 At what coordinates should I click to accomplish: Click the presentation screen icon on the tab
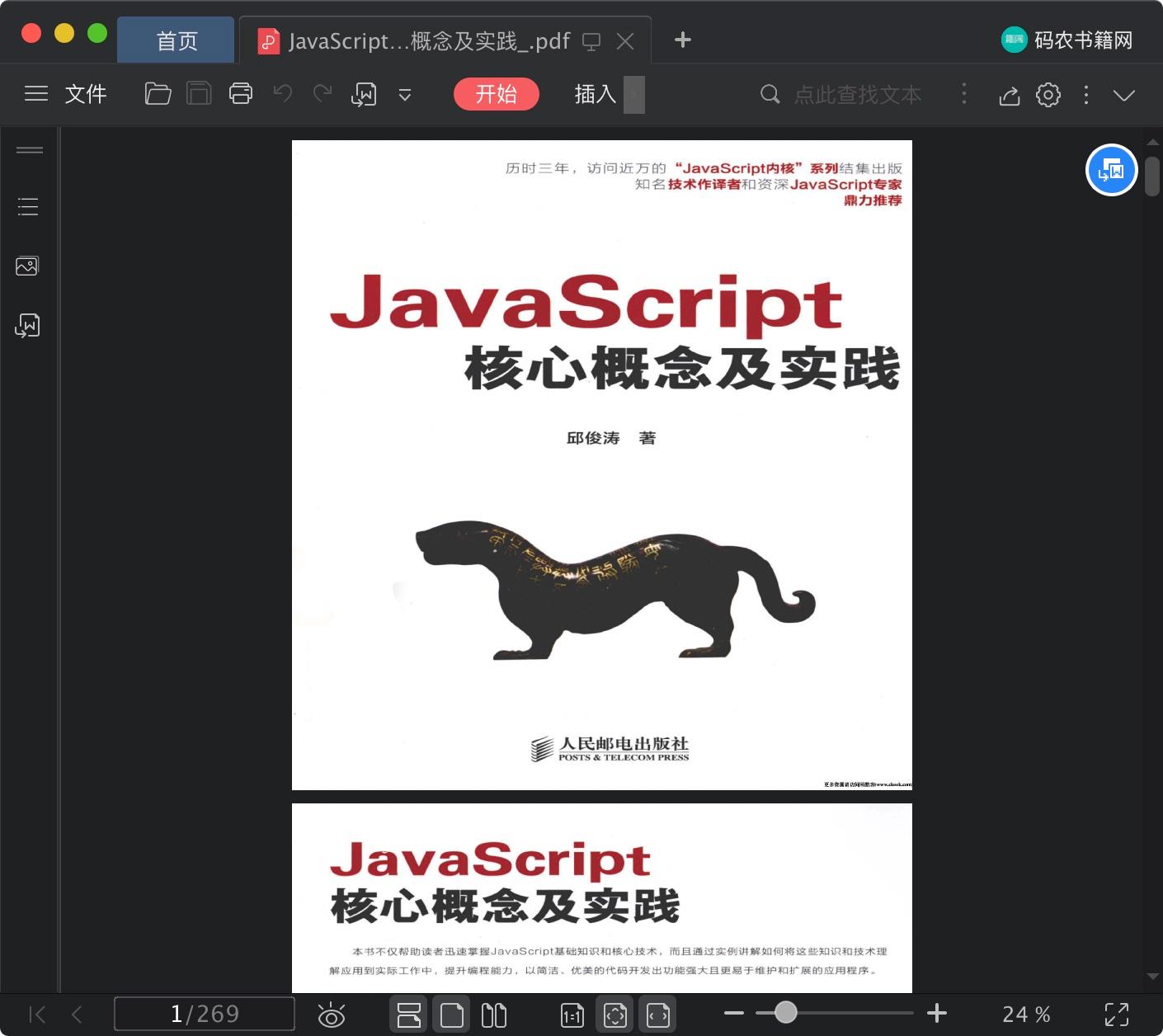(x=591, y=41)
